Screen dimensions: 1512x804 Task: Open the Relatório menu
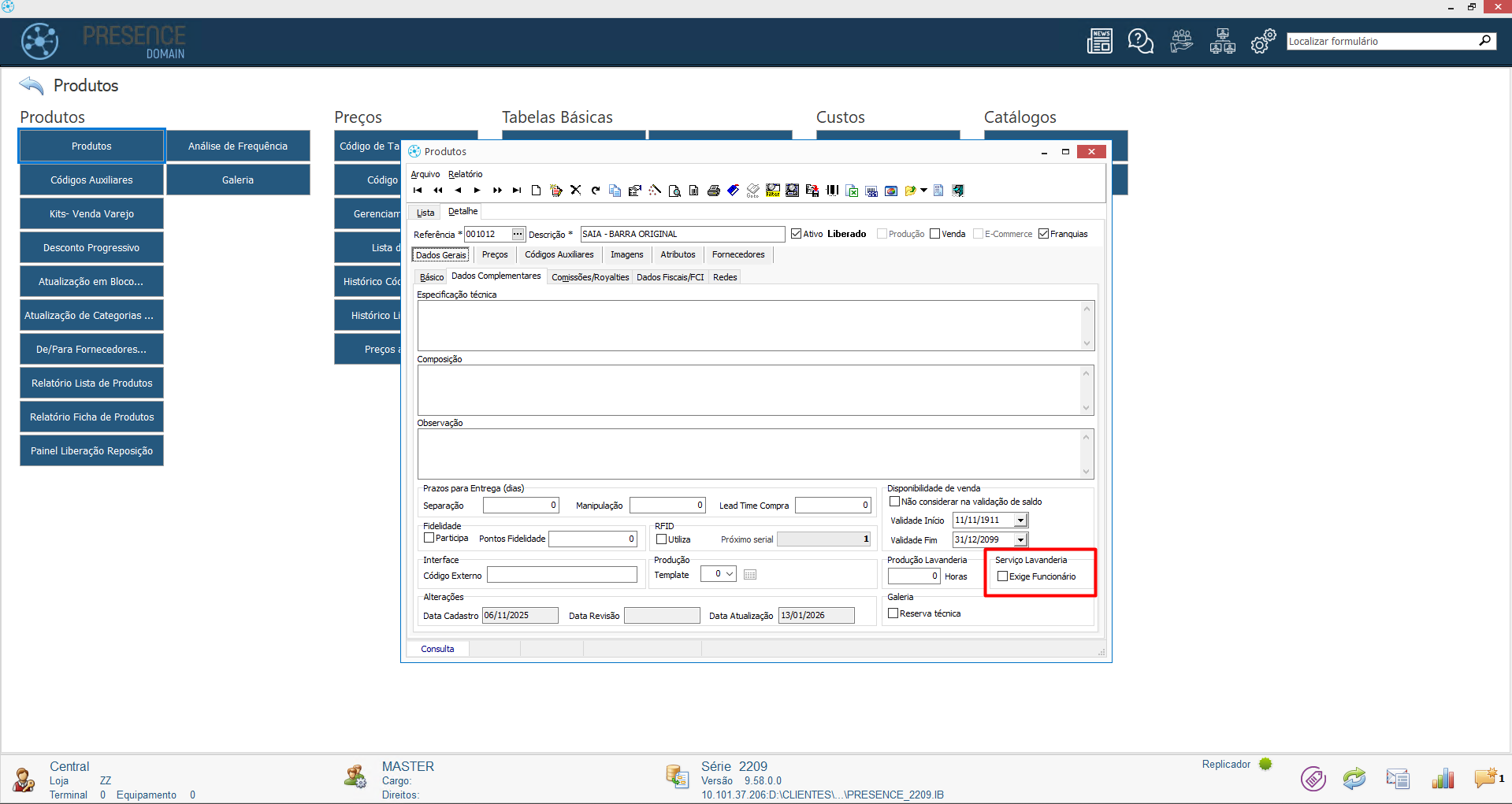(x=465, y=174)
